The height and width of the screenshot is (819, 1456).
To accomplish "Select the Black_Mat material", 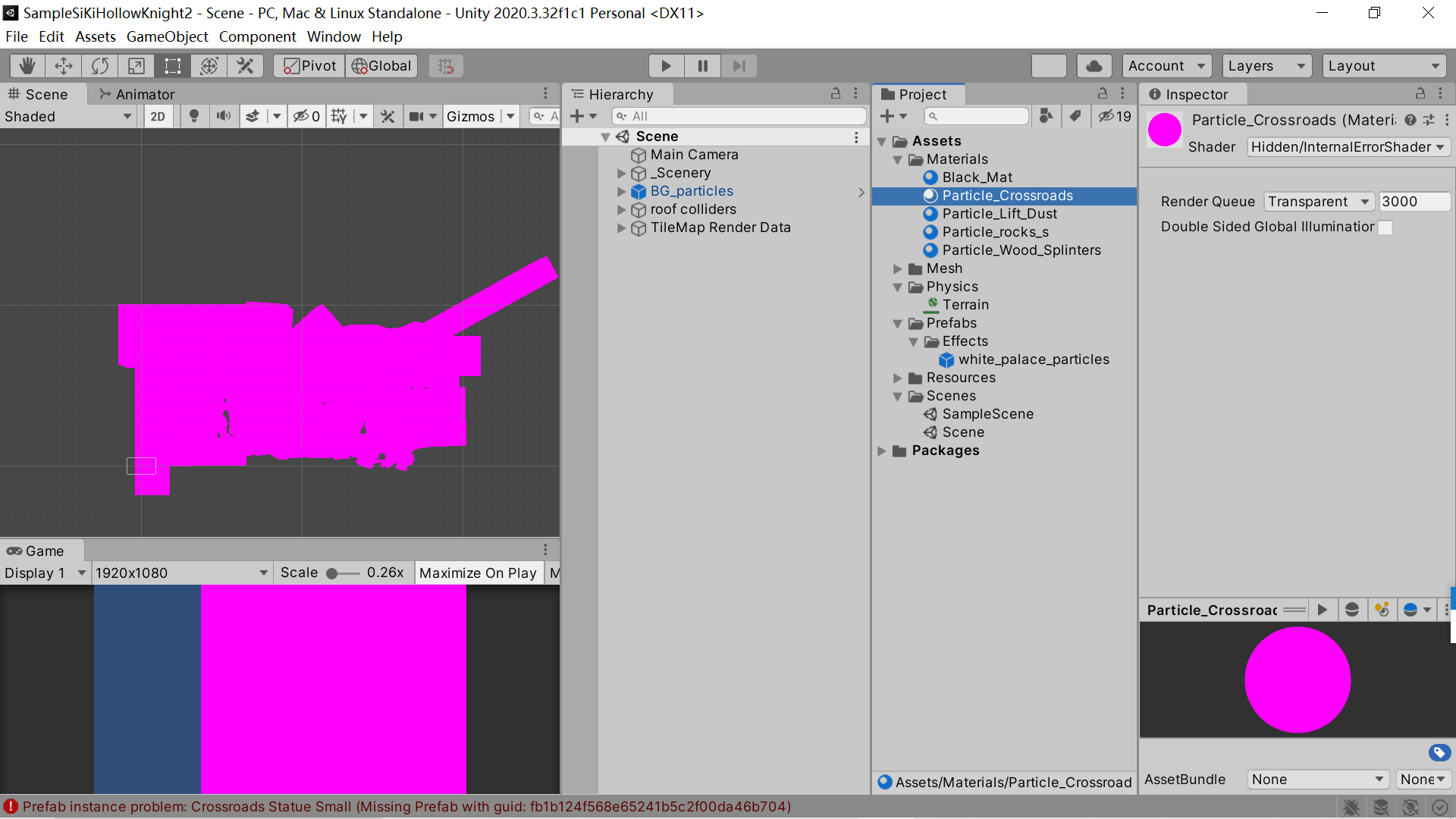I will click(x=977, y=177).
